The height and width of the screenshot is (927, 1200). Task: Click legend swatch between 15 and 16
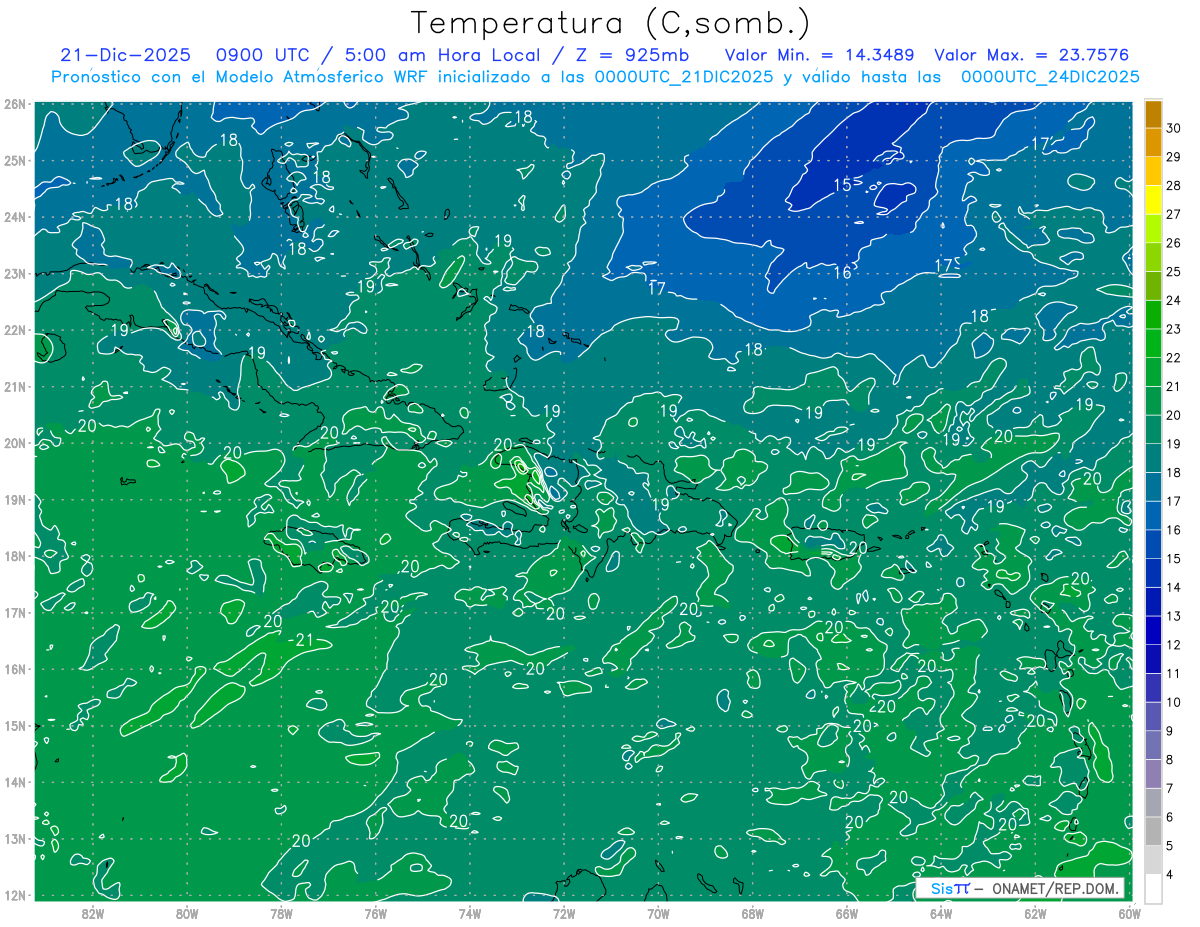1153,544
